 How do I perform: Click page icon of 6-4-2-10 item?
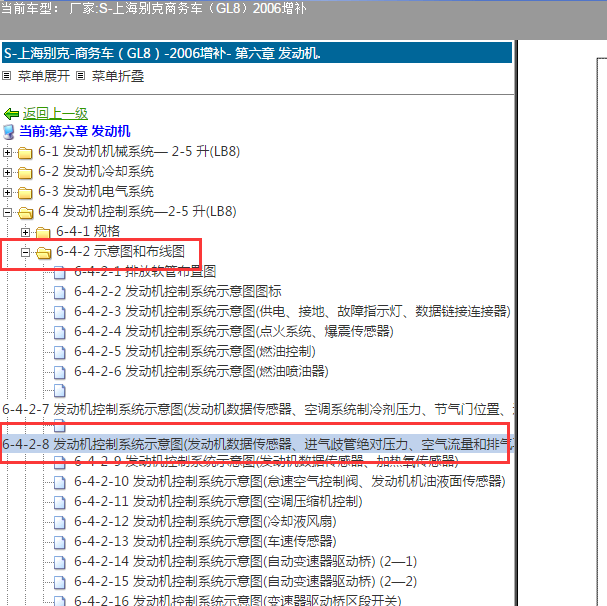pyautogui.click(x=60, y=482)
